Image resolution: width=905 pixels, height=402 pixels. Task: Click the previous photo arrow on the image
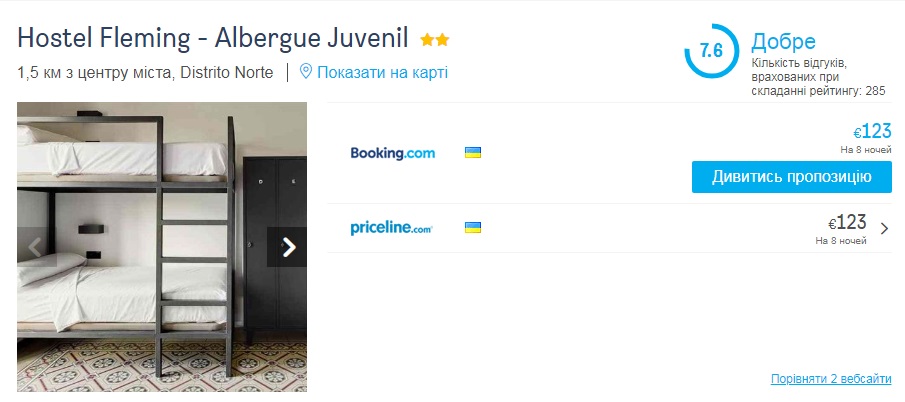(x=36, y=247)
